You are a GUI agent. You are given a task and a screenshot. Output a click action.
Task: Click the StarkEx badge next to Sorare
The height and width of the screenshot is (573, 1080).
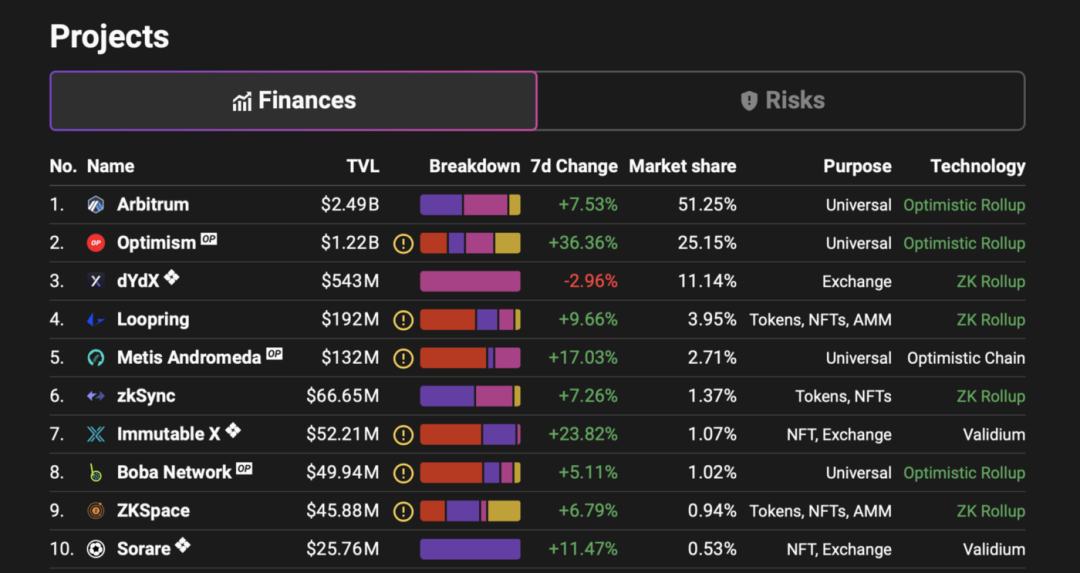click(x=183, y=545)
